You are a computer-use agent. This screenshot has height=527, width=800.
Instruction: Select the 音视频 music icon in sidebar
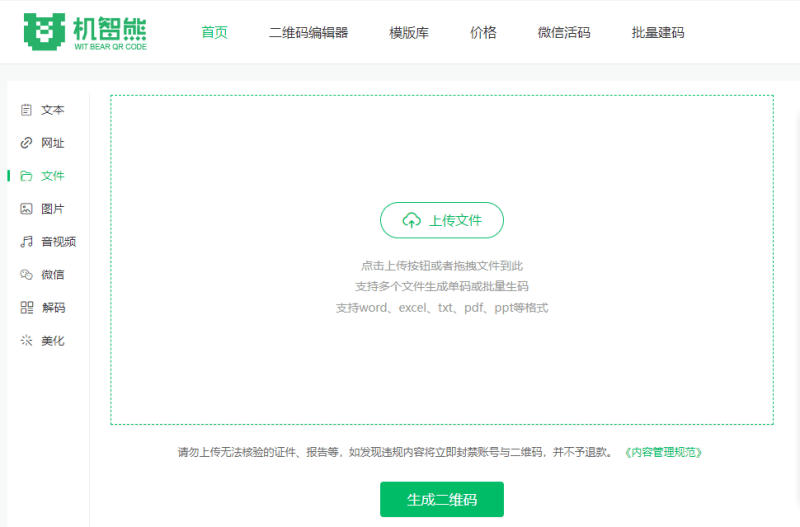click(x=27, y=242)
